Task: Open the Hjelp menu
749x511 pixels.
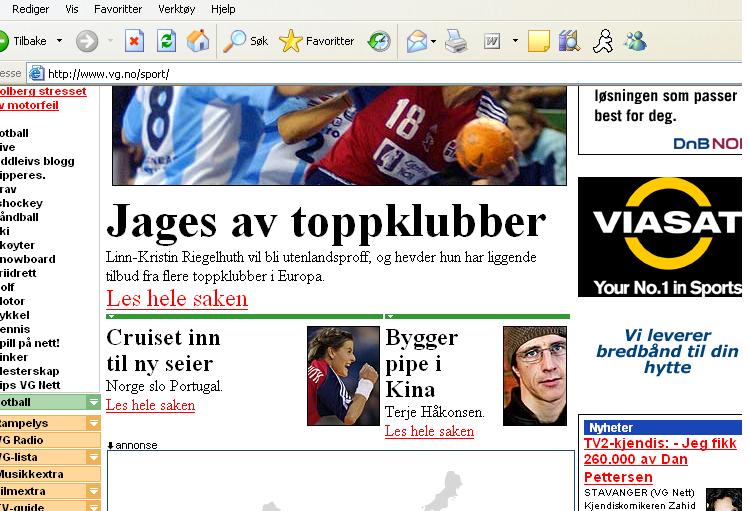Action: click(223, 9)
